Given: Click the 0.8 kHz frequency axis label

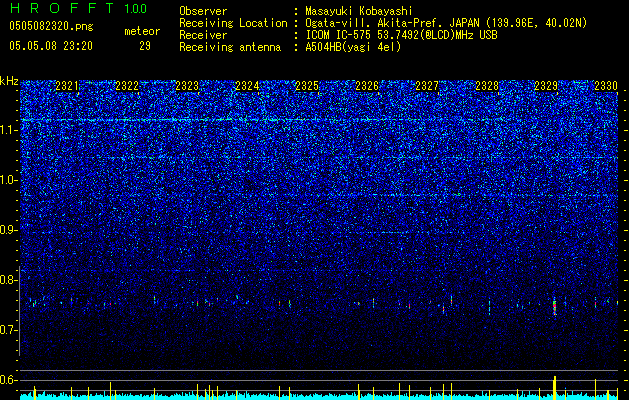Looking at the screenshot, I should 9,280.
